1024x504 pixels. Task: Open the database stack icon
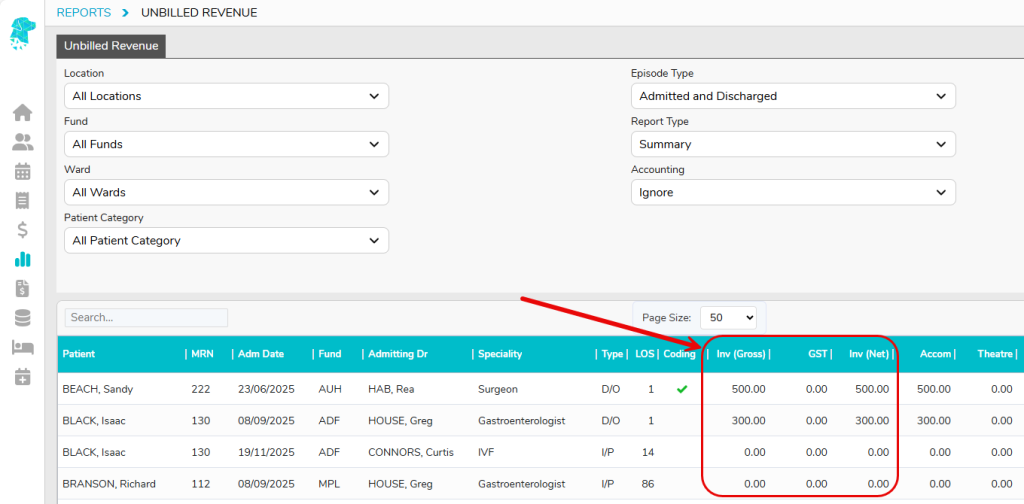22,318
